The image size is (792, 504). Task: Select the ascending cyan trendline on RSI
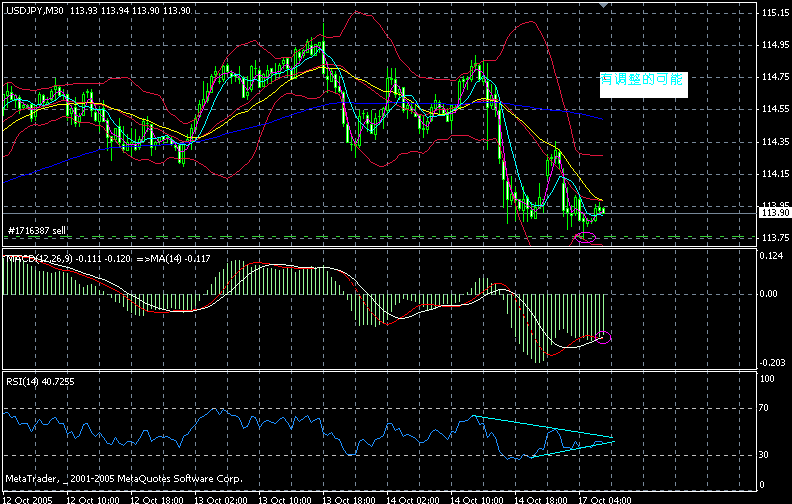point(572,449)
